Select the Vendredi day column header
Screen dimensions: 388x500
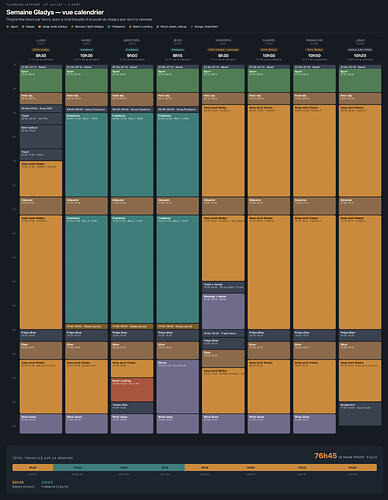pyautogui.click(x=223, y=40)
